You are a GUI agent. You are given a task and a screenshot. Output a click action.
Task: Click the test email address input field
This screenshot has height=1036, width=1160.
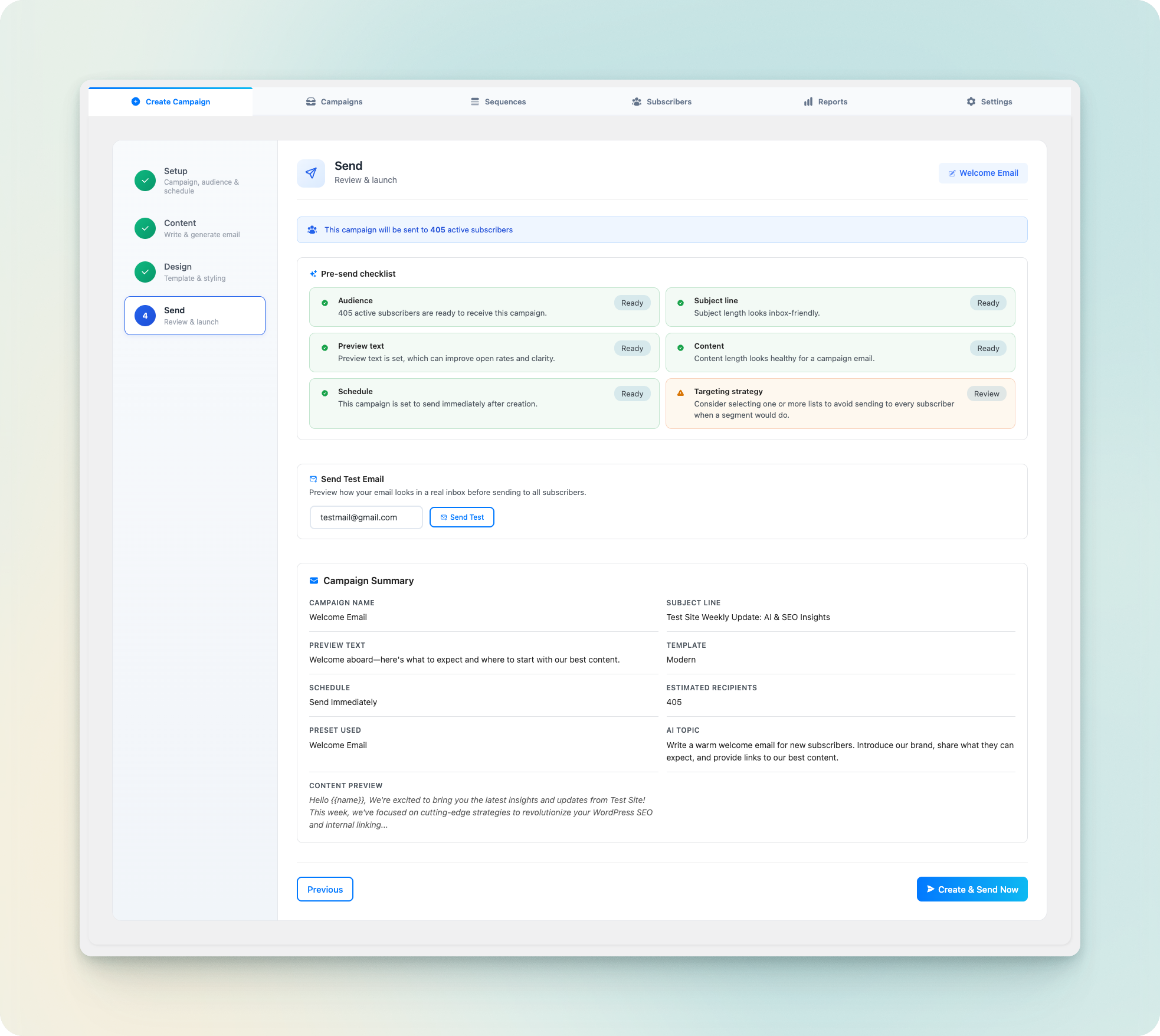point(366,517)
